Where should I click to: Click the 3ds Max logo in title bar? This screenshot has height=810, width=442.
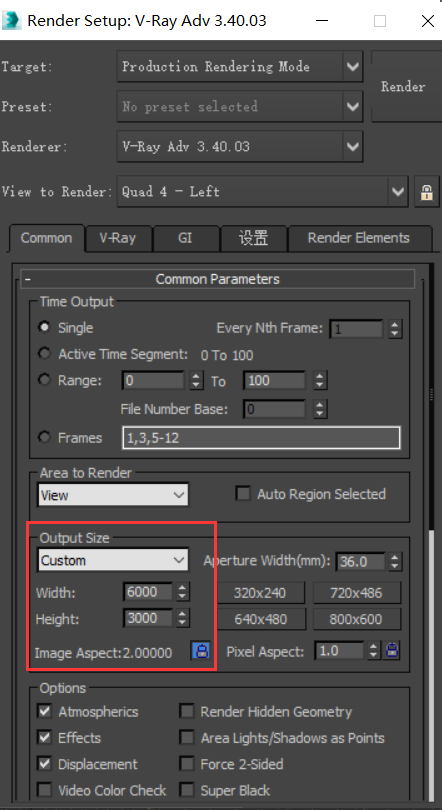(11, 20)
